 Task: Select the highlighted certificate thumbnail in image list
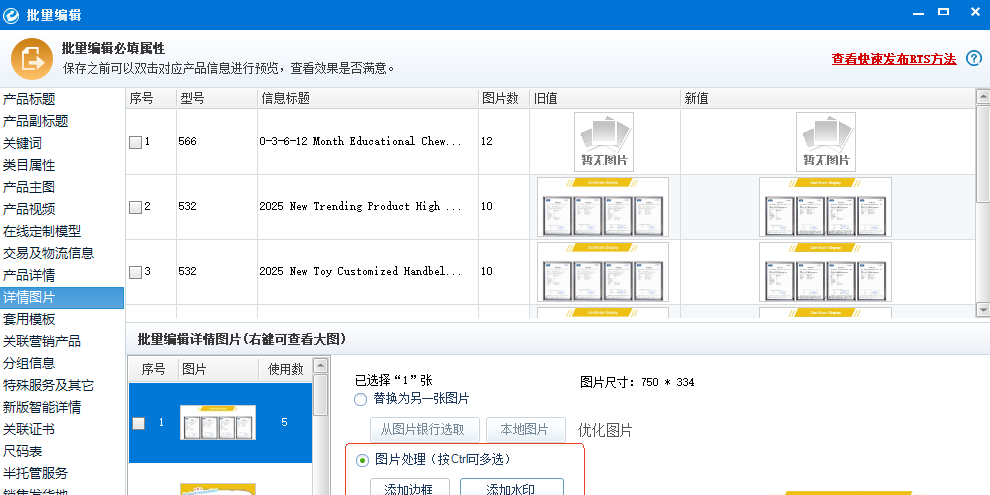[217, 423]
